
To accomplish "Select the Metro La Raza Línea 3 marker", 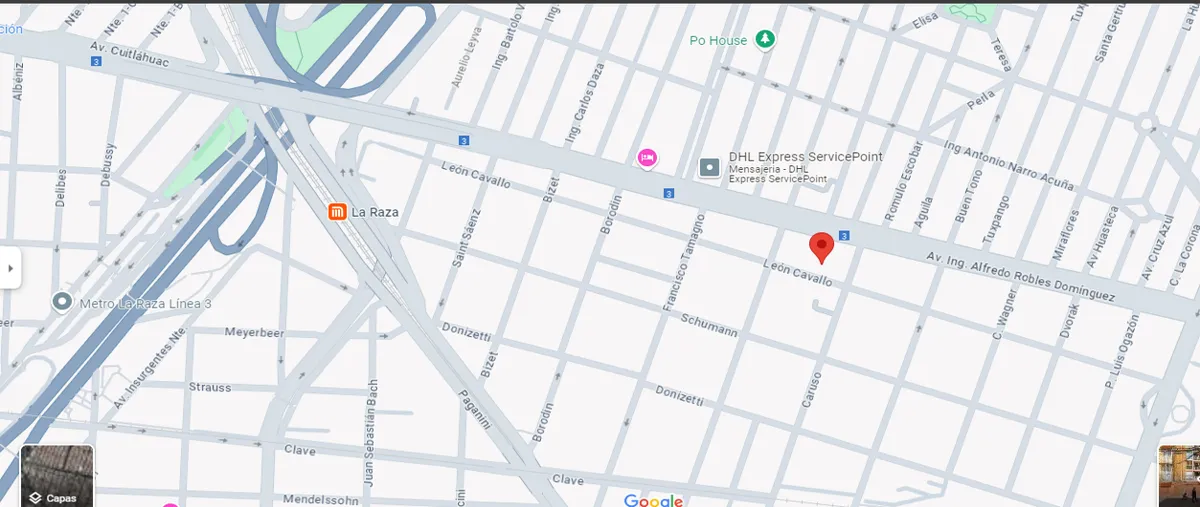I will click(x=62, y=301).
